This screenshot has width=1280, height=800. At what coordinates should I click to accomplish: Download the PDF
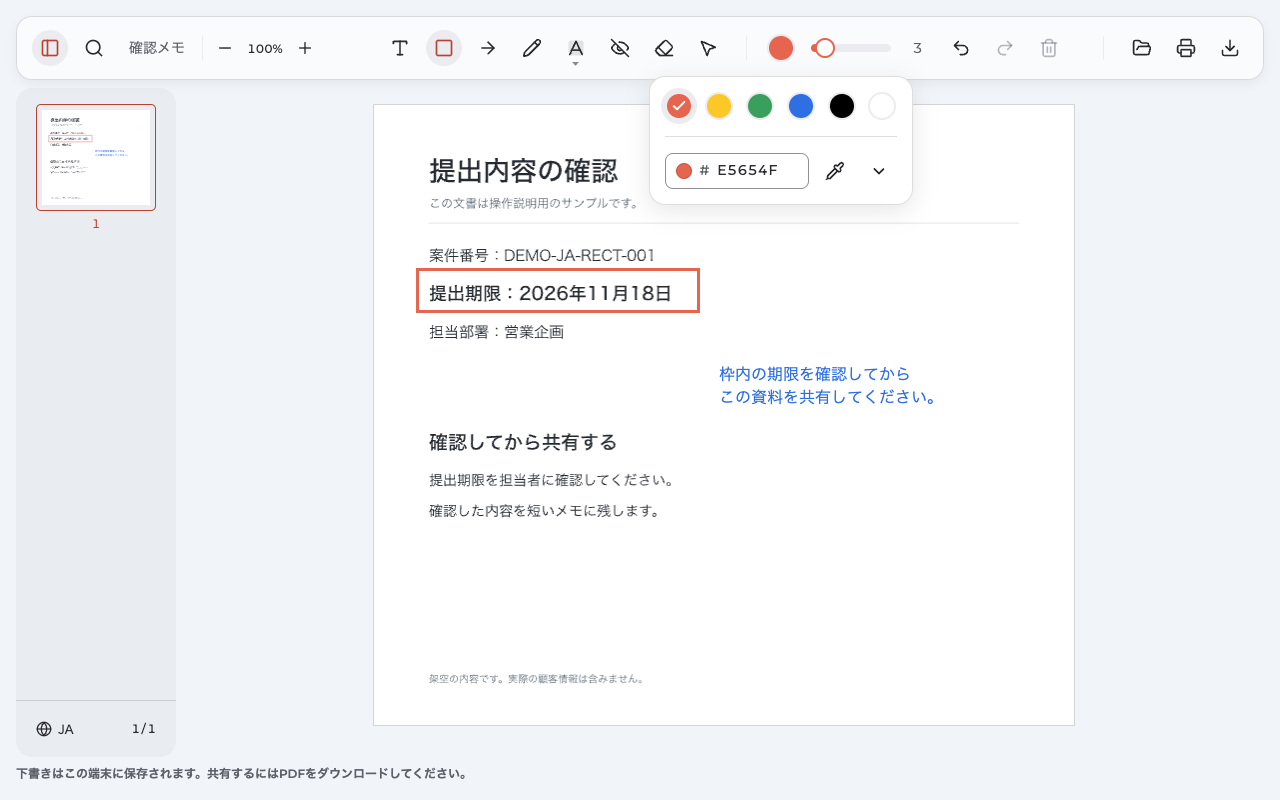tap(1230, 48)
